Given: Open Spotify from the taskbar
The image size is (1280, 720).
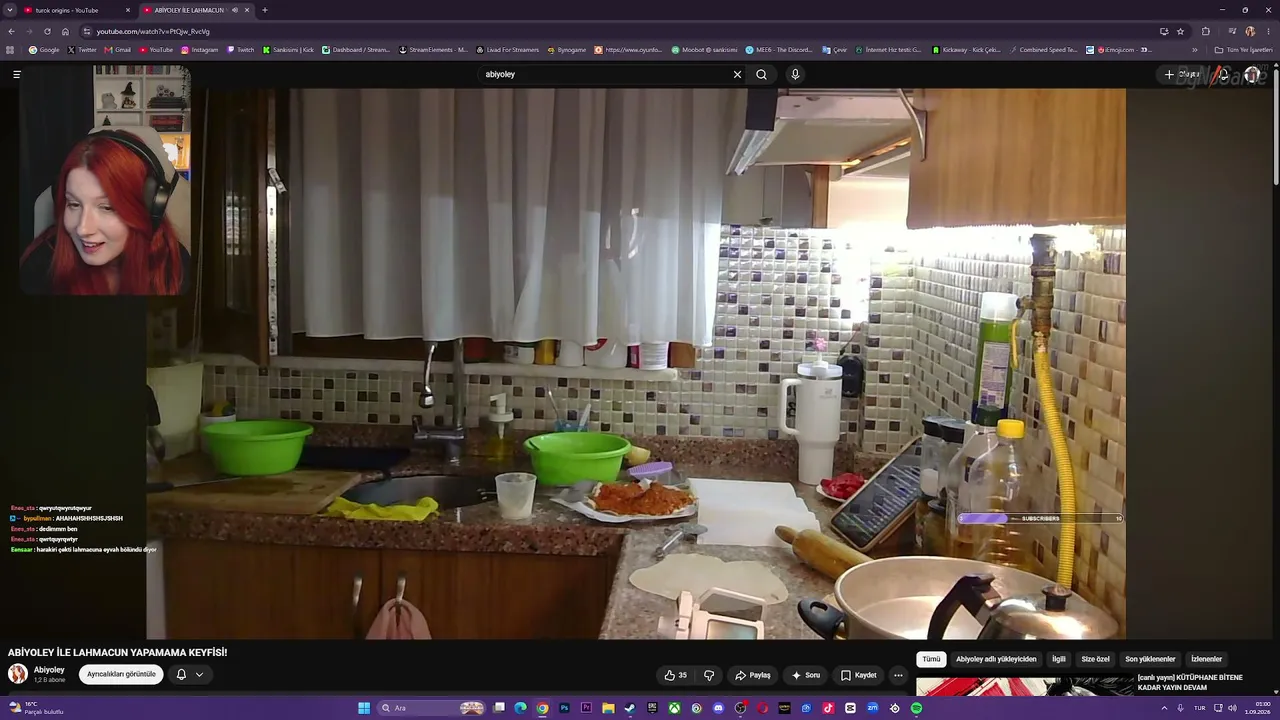Looking at the screenshot, I should click(x=916, y=708).
